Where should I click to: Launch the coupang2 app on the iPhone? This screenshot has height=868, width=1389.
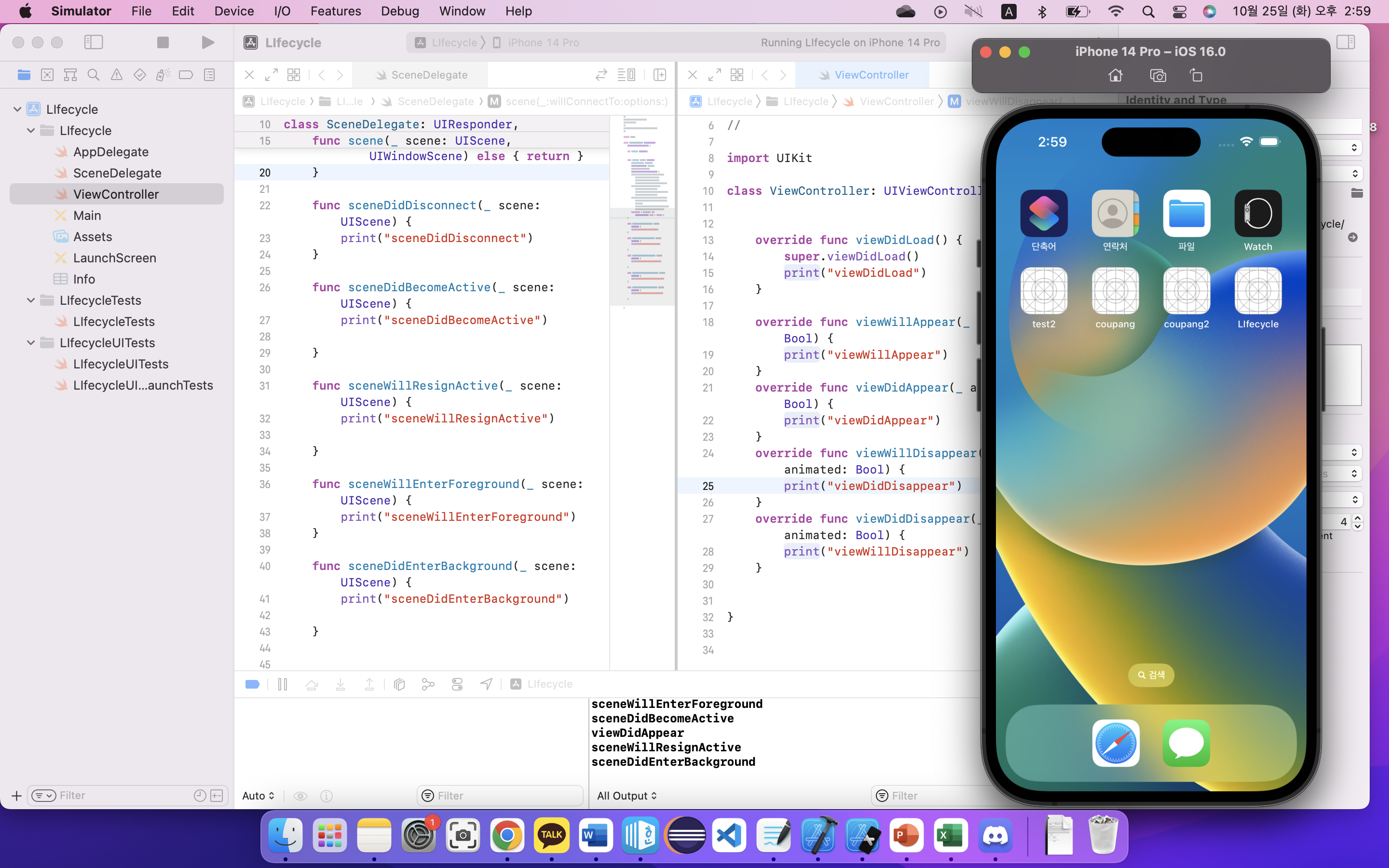click(1186, 290)
